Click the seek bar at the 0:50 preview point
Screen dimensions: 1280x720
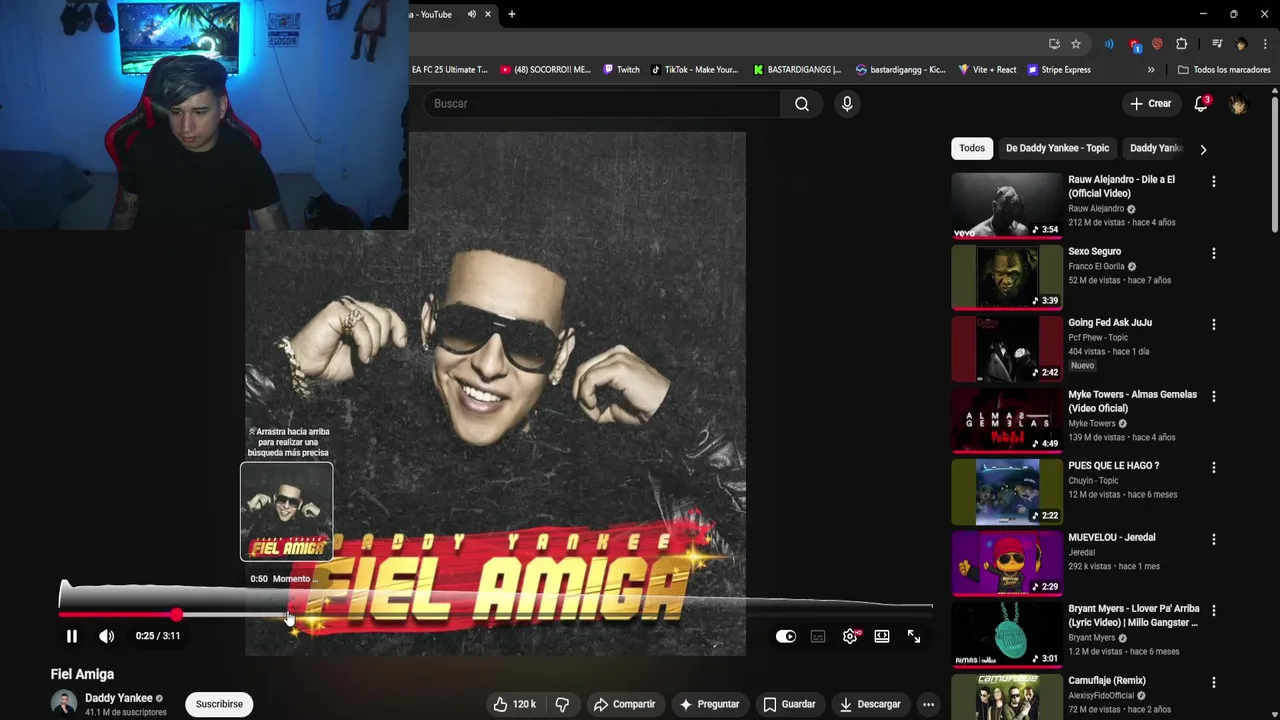click(x=287, y=615)
